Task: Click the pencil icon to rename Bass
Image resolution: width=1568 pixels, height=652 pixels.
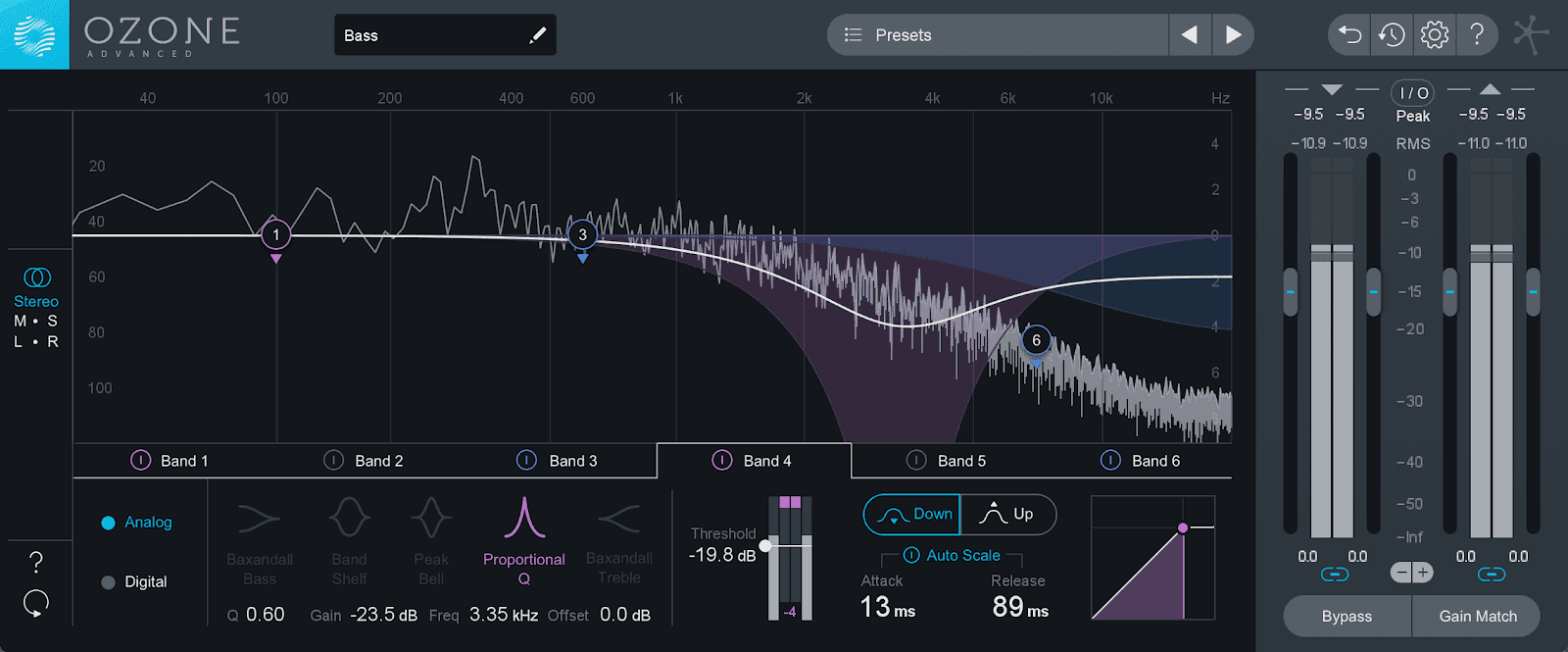Action: [x=537, y=35]
